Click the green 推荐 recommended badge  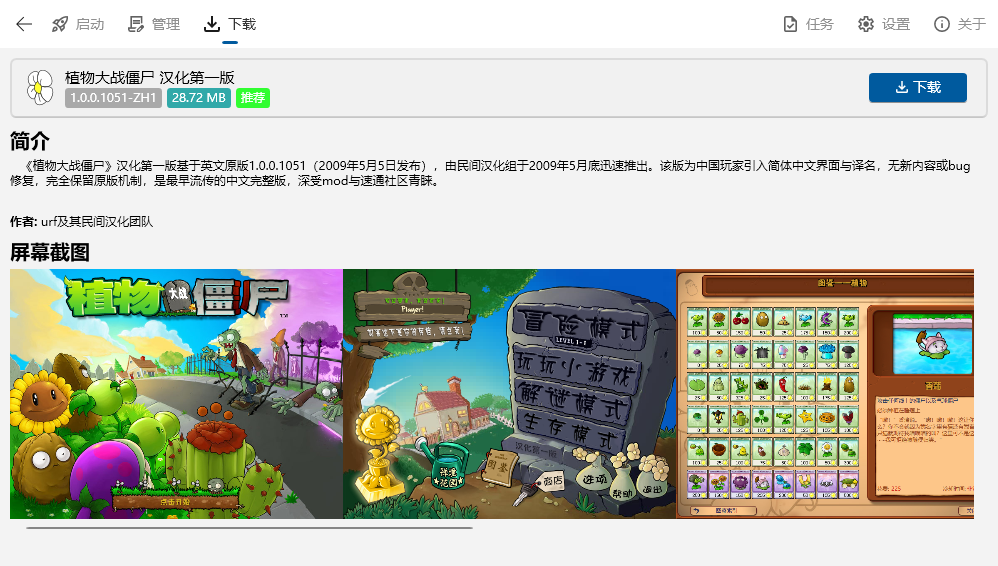coord(253,98)
